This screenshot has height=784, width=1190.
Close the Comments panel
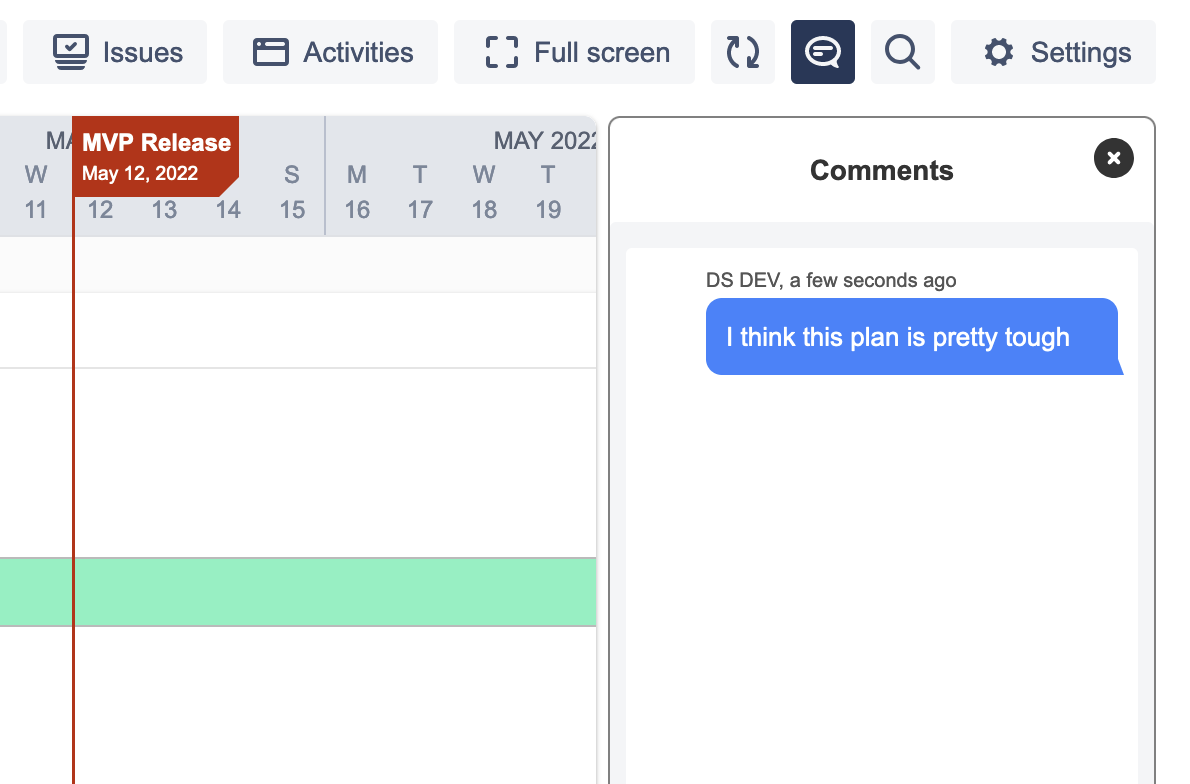coord(1113,158)
